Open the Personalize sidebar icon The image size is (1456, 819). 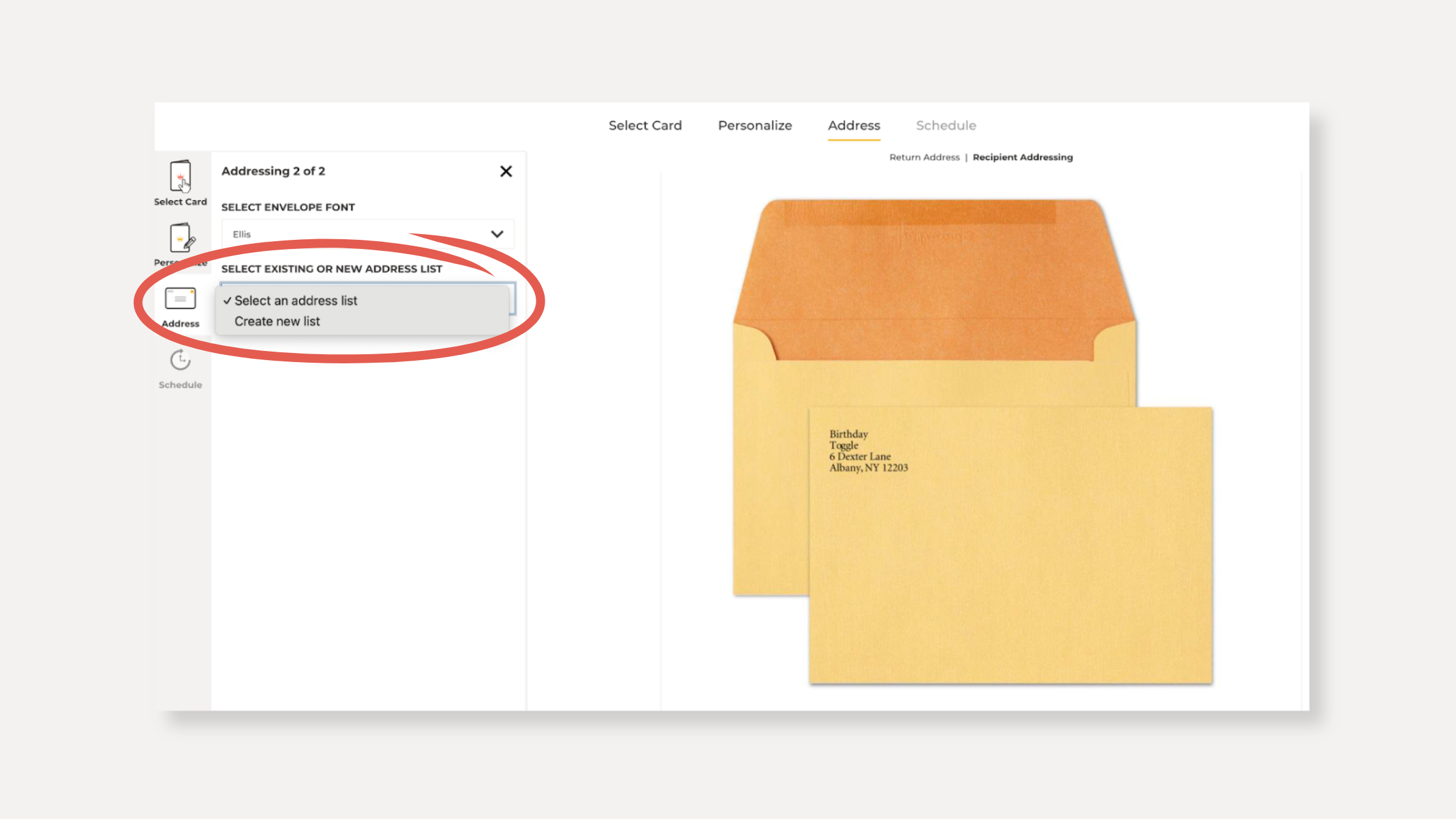(x=181, y=239)
